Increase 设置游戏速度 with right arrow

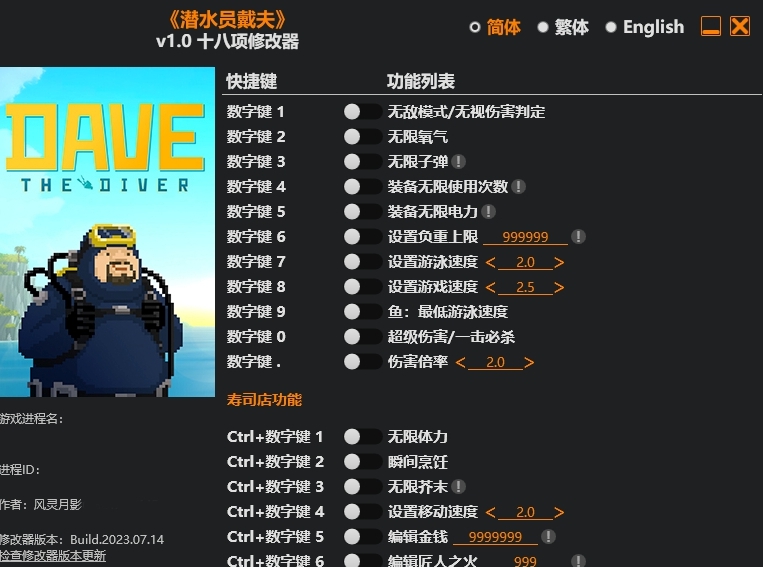click(x=559, y=288)
